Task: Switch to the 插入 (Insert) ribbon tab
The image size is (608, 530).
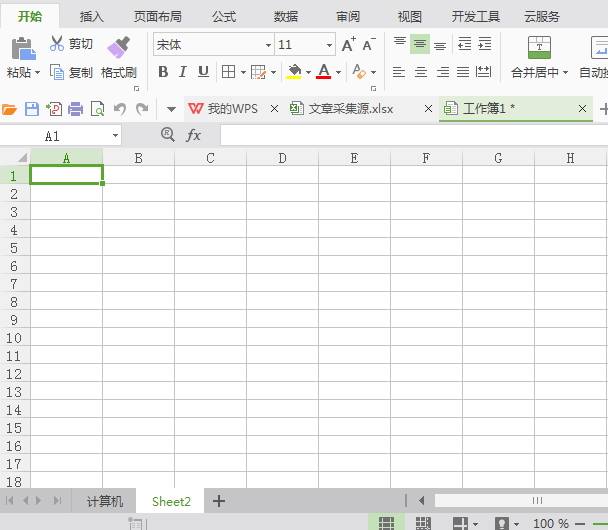Action: tap(92, 16)
